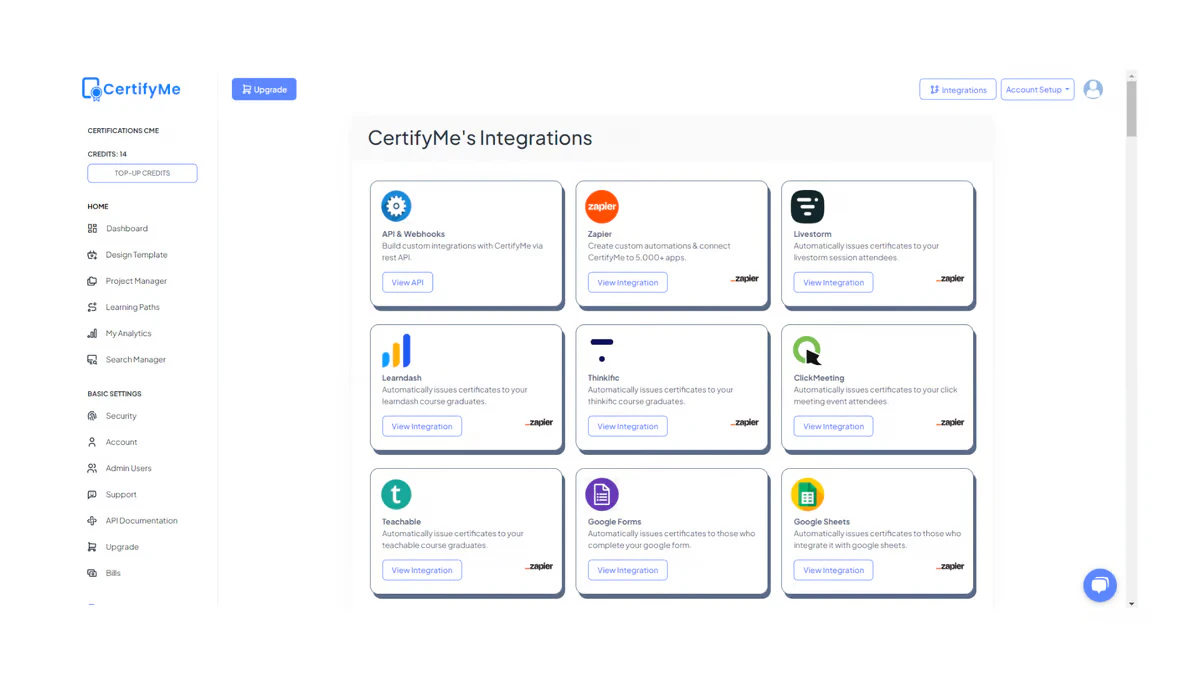Select the API & Webhooks gear icon
The image size is (1200, 675).
coord(397,205)
